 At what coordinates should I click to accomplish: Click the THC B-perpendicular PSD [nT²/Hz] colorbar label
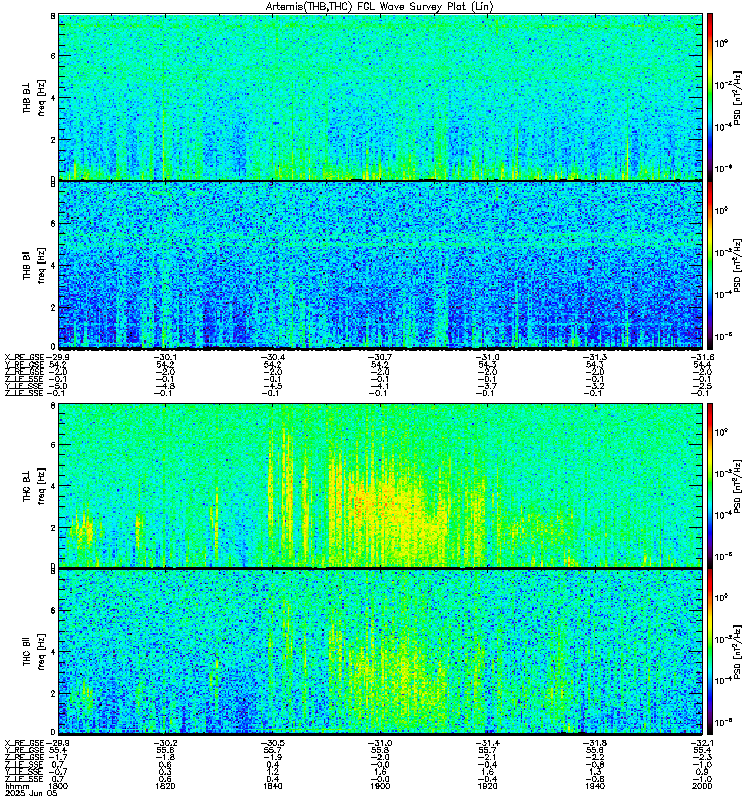737,486
